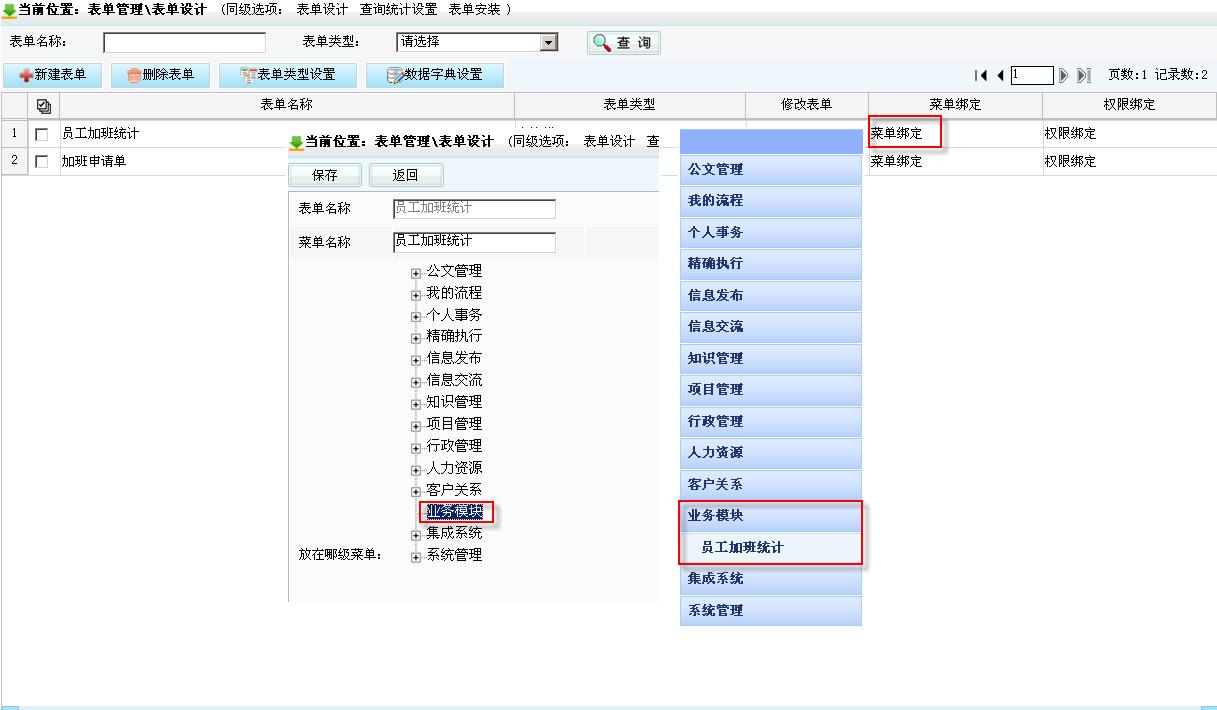Click 员工加班统计 form name cell
This screenshot has height=710, width=1217.
[x=100, y=133]
